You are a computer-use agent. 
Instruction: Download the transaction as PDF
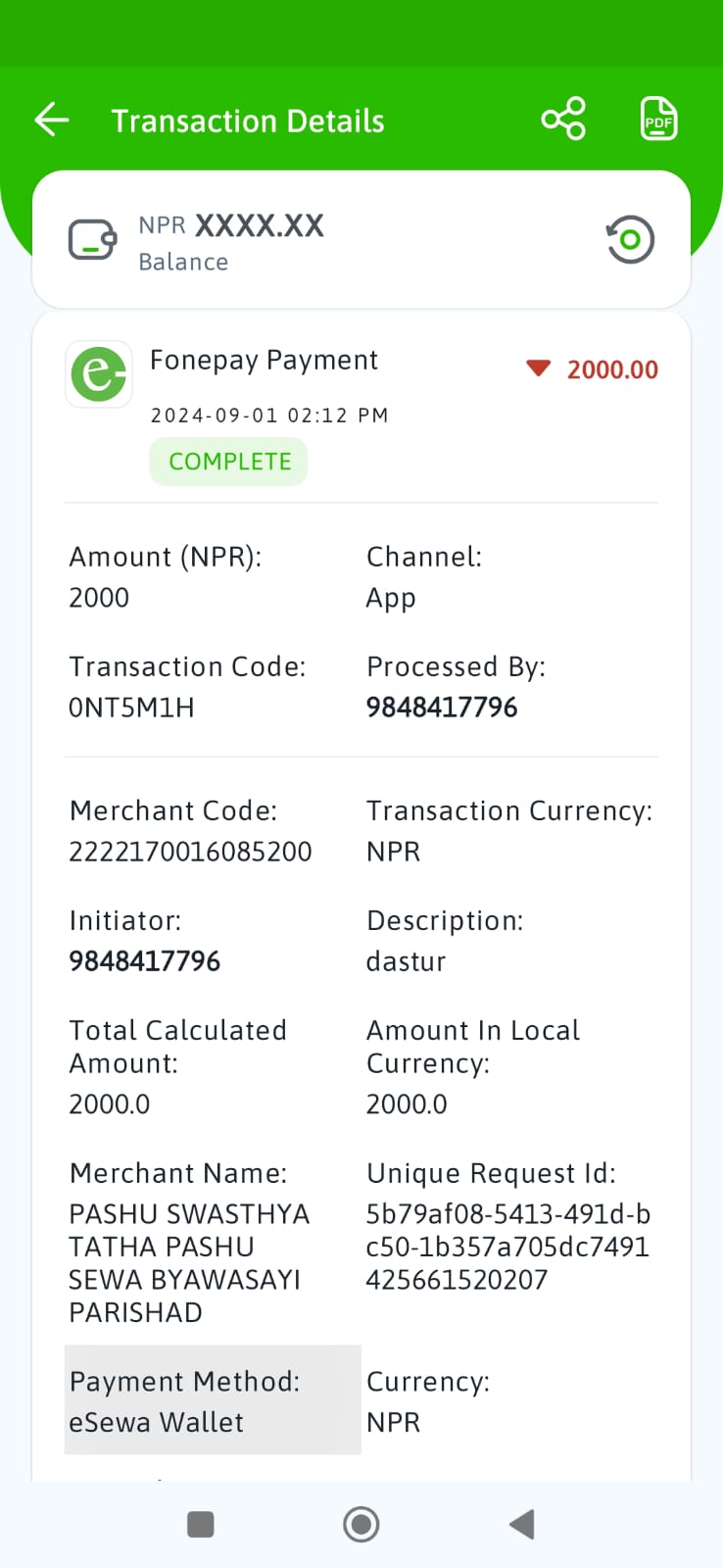(x=658, y=120)
